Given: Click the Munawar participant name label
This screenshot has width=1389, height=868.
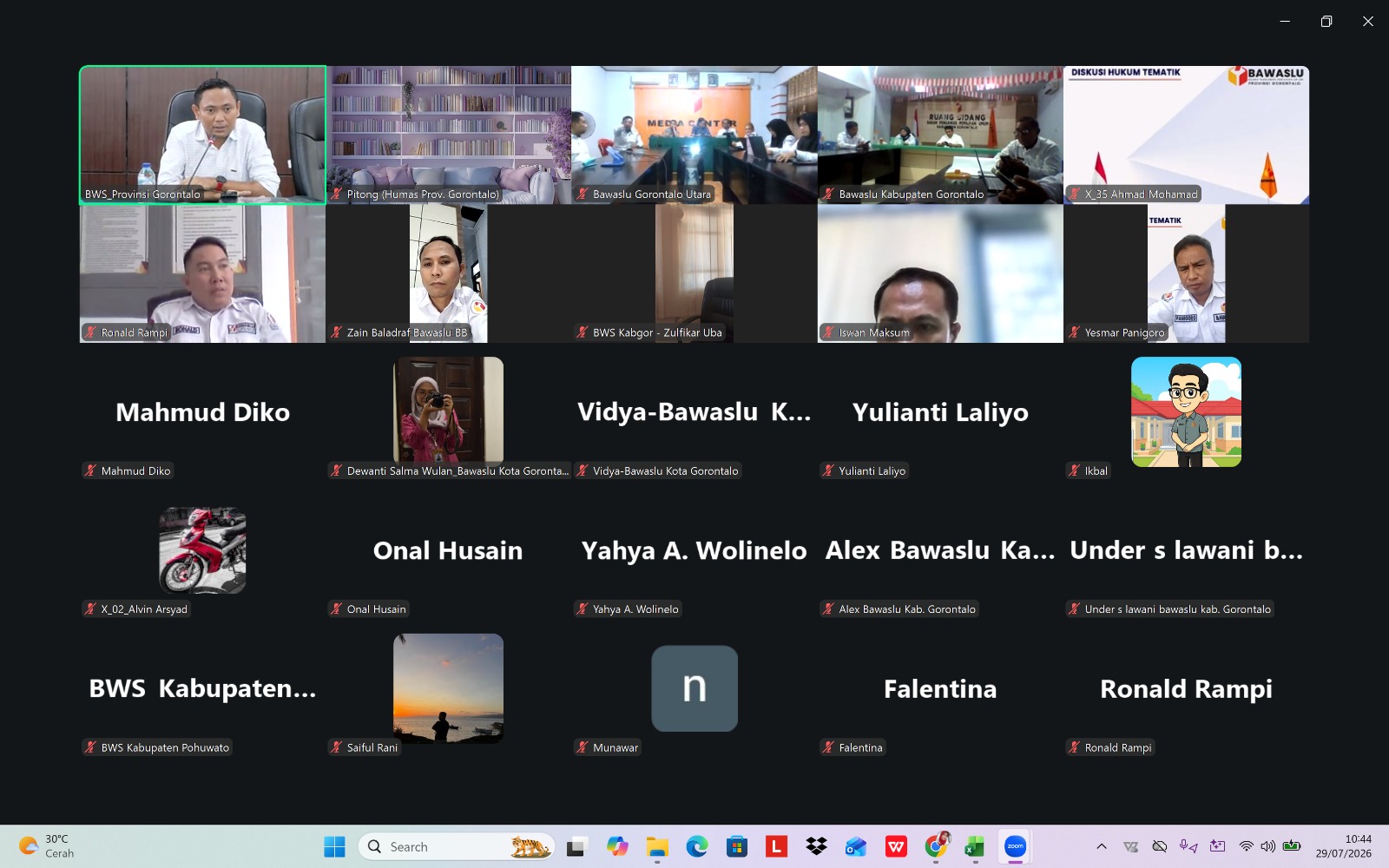Looking at the screenshot, I should click(616, 747).
